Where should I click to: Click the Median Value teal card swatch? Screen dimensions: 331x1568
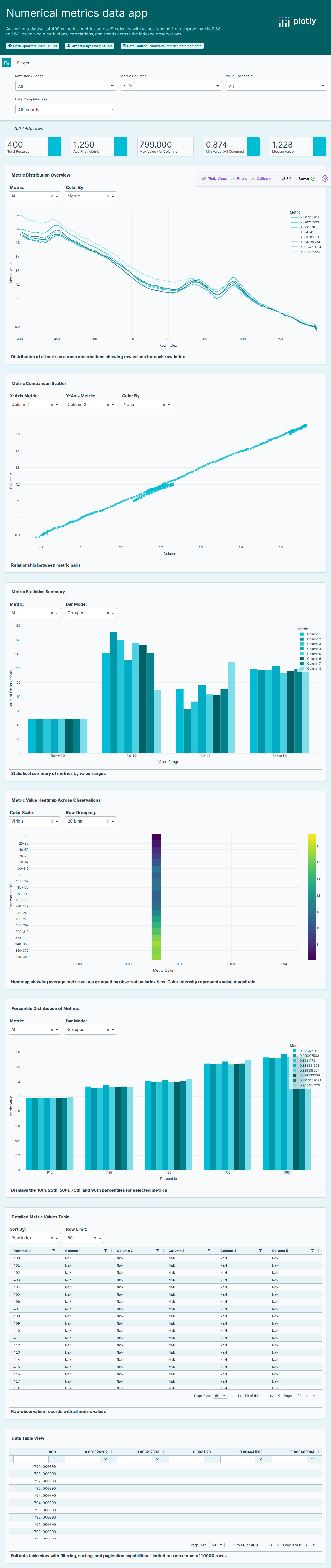coord(319,146)
